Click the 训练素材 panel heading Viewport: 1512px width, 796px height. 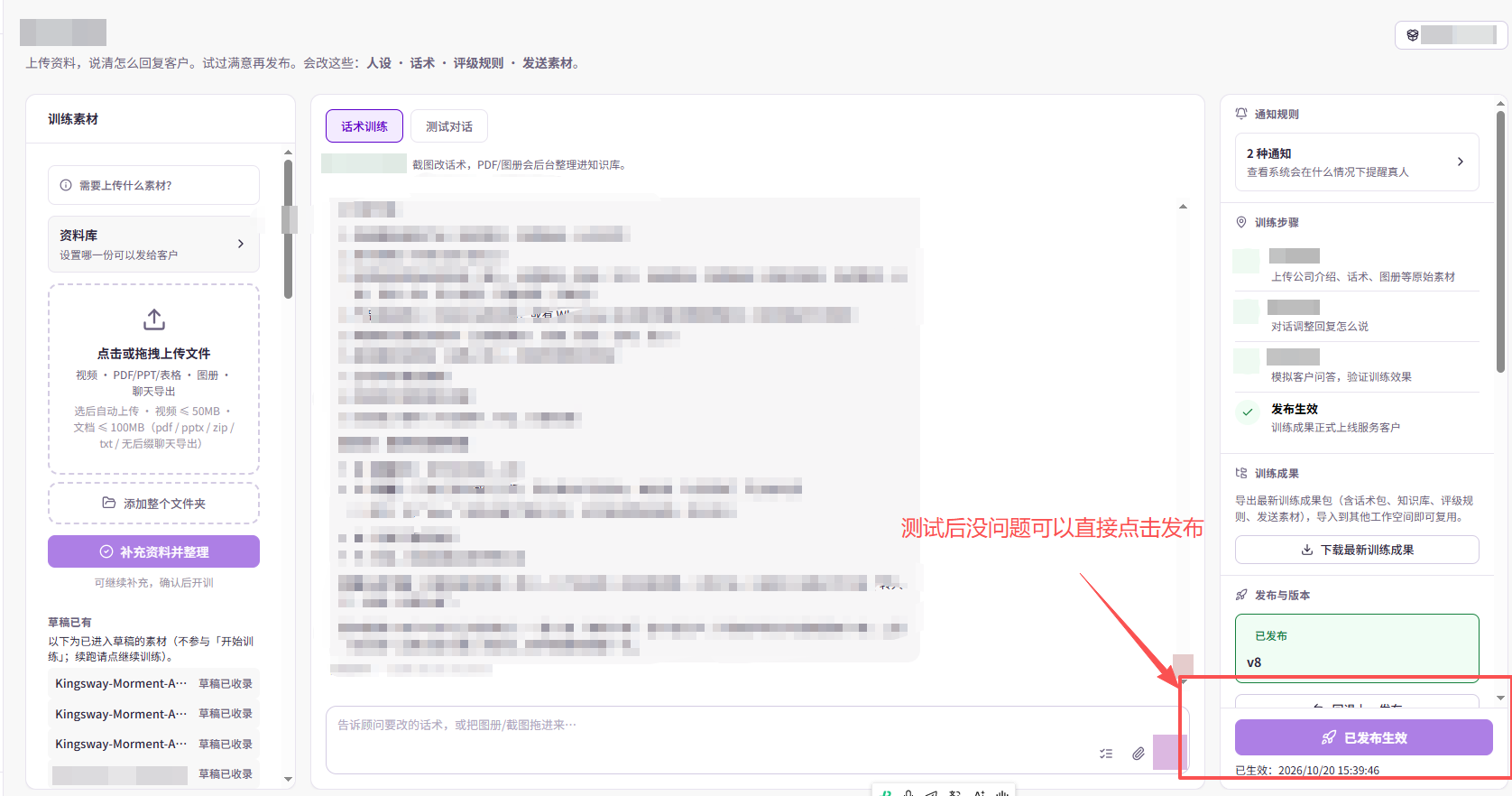coord(73,119)
